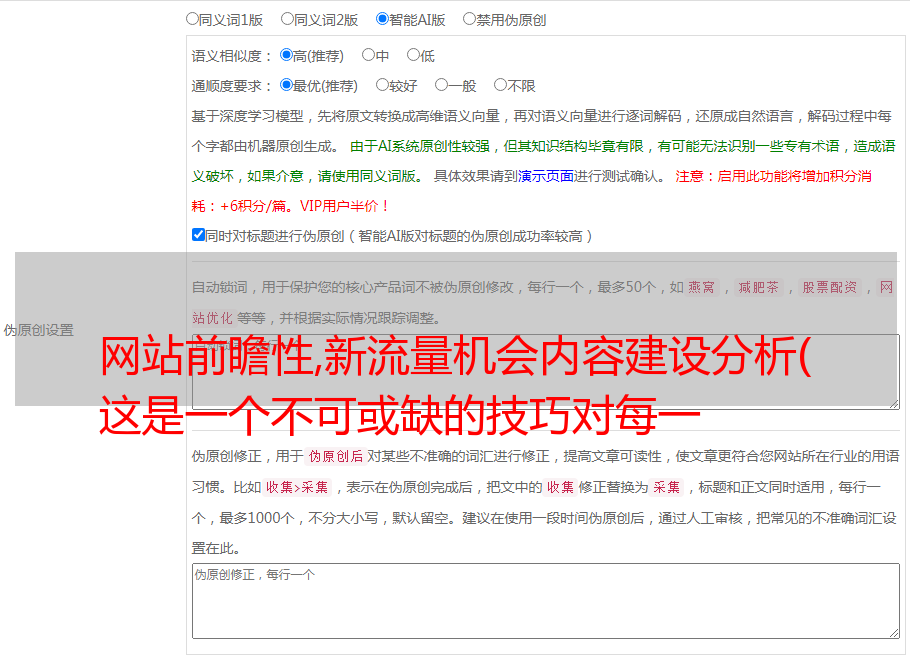Screen dimensions: 911x658
Task: Set 通顺度要求 to 一般
Action: pyautogui.click(x=441, y=85)
